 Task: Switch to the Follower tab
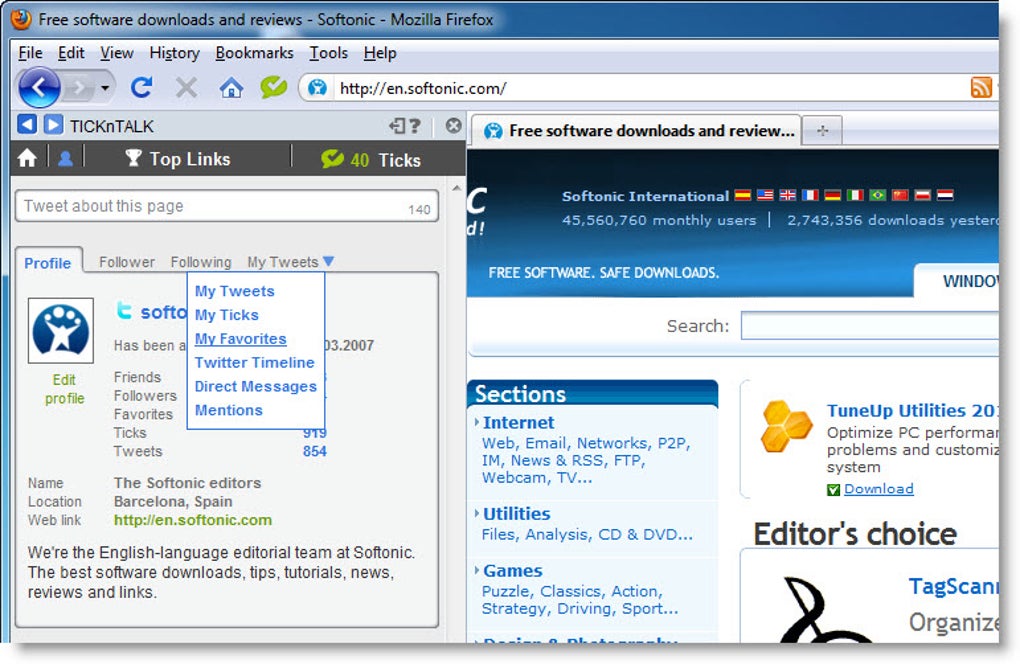point(127,262)
